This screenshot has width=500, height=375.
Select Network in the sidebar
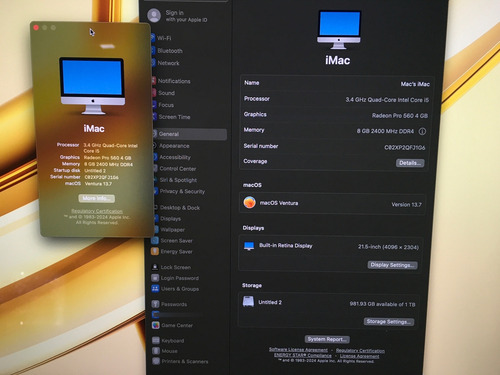point(168,63)
